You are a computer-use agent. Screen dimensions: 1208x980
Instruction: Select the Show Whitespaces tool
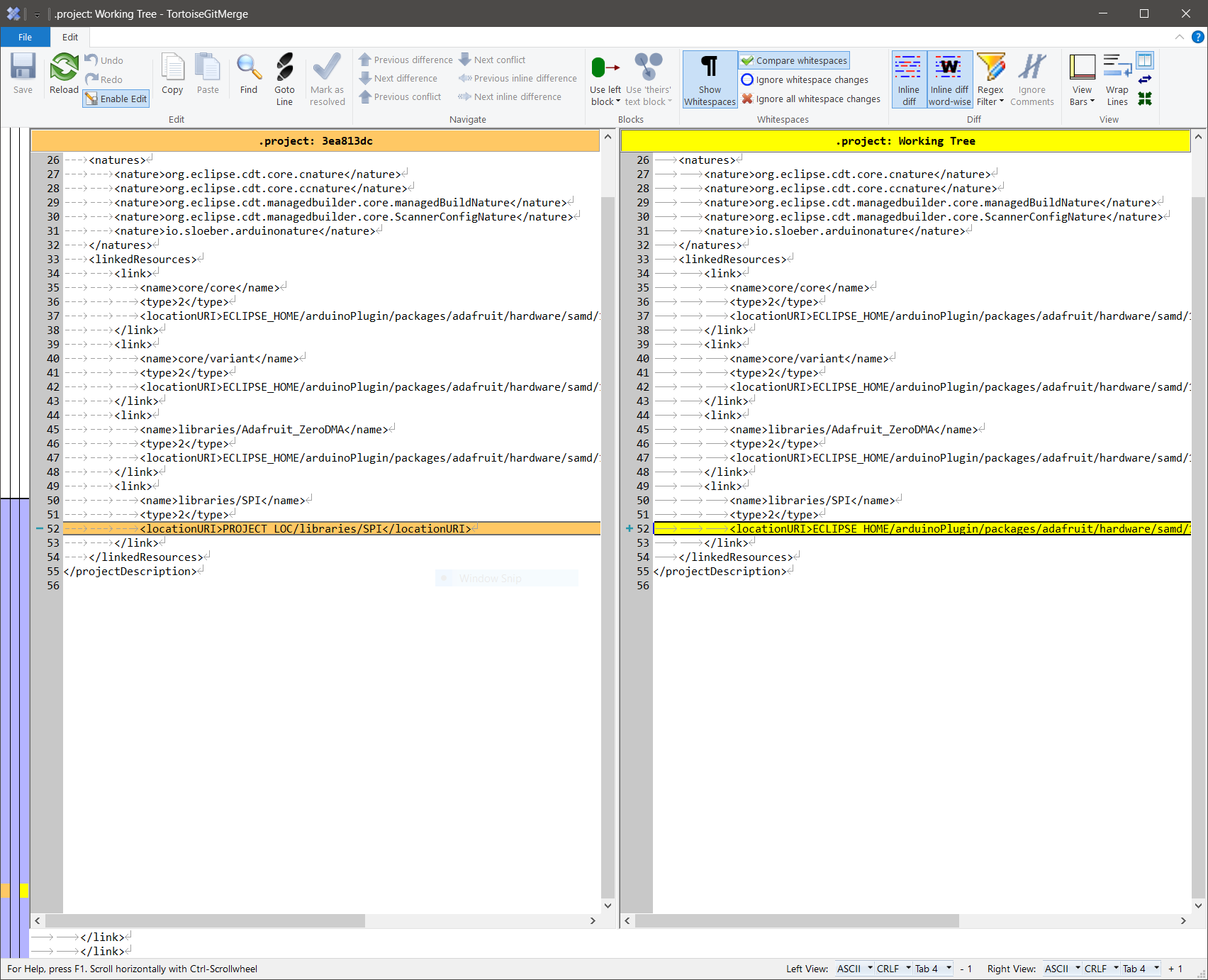tap(709, 79)
